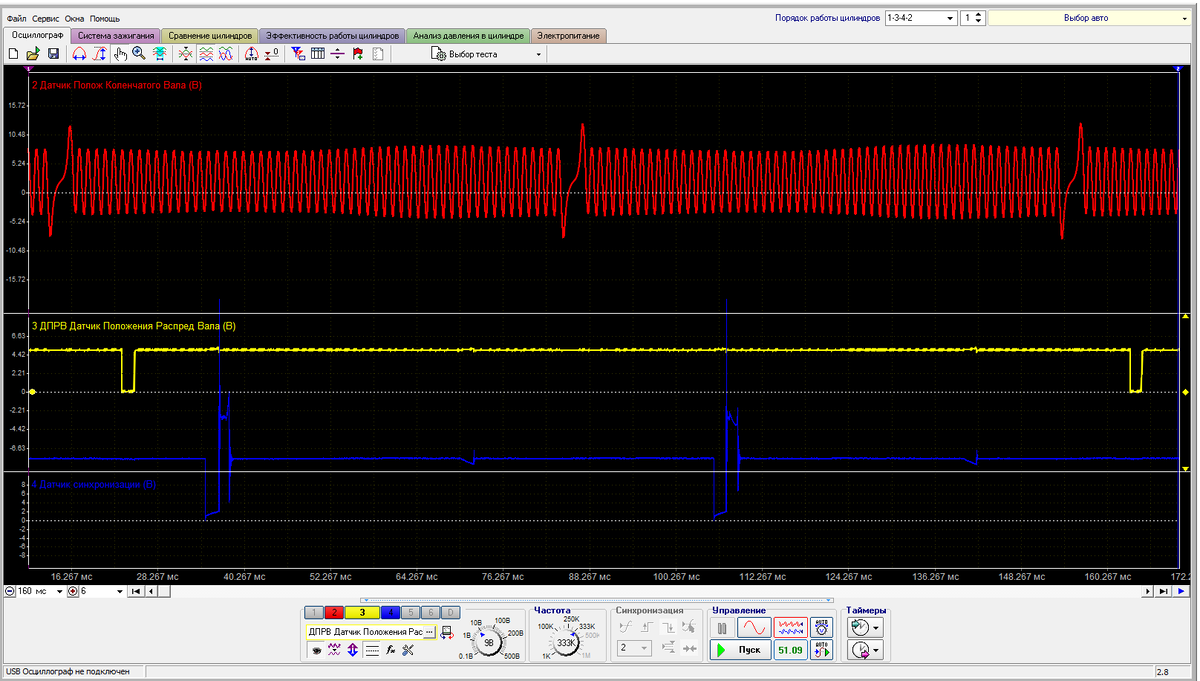
Task: Switch to the Система зажигания tab
Action: coord(117,36)
